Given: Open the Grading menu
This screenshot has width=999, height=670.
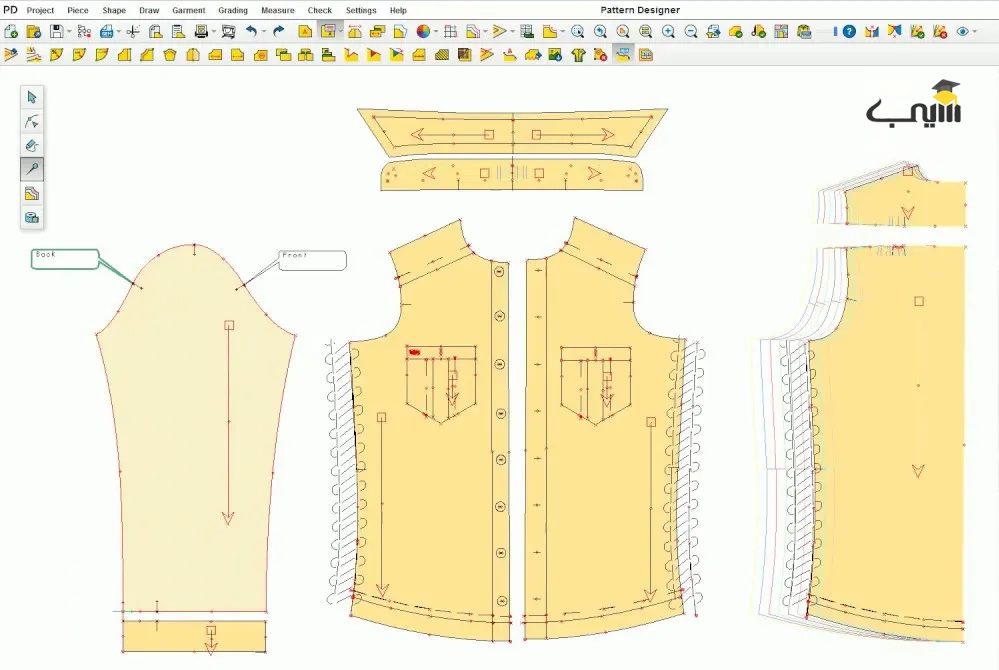Looking at the screenshot, I should pyautogui.click(x=233, y=10).
